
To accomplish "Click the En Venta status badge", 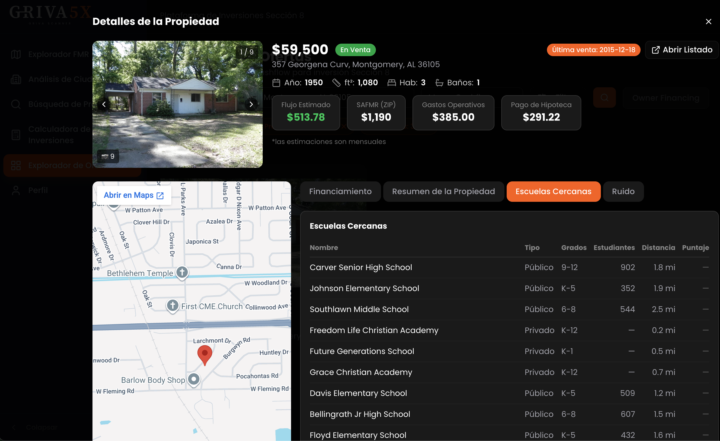I will click(x=355, y=50).
